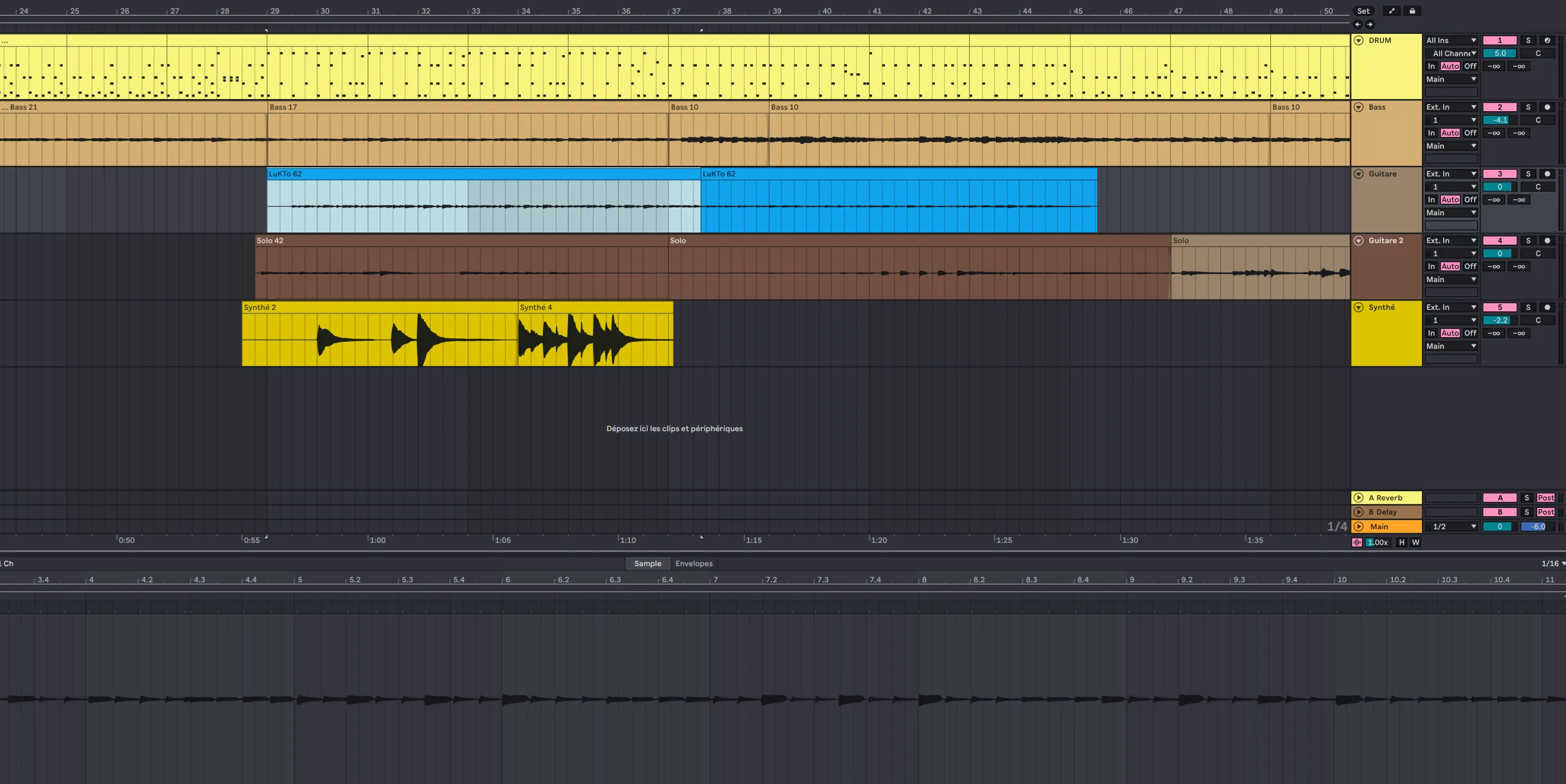Open DRUM All Ins input dropdown

coord(1451,40)
